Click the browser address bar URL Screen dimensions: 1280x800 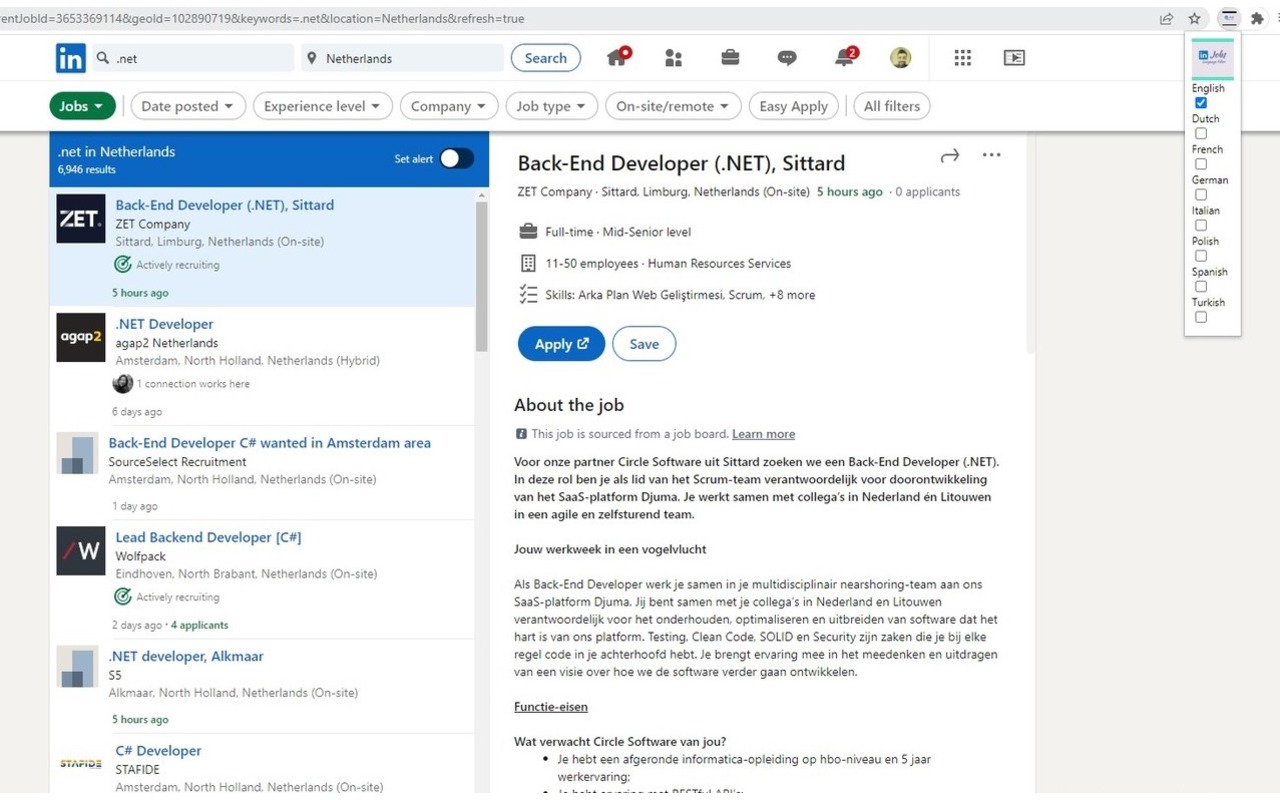[262, 18]
